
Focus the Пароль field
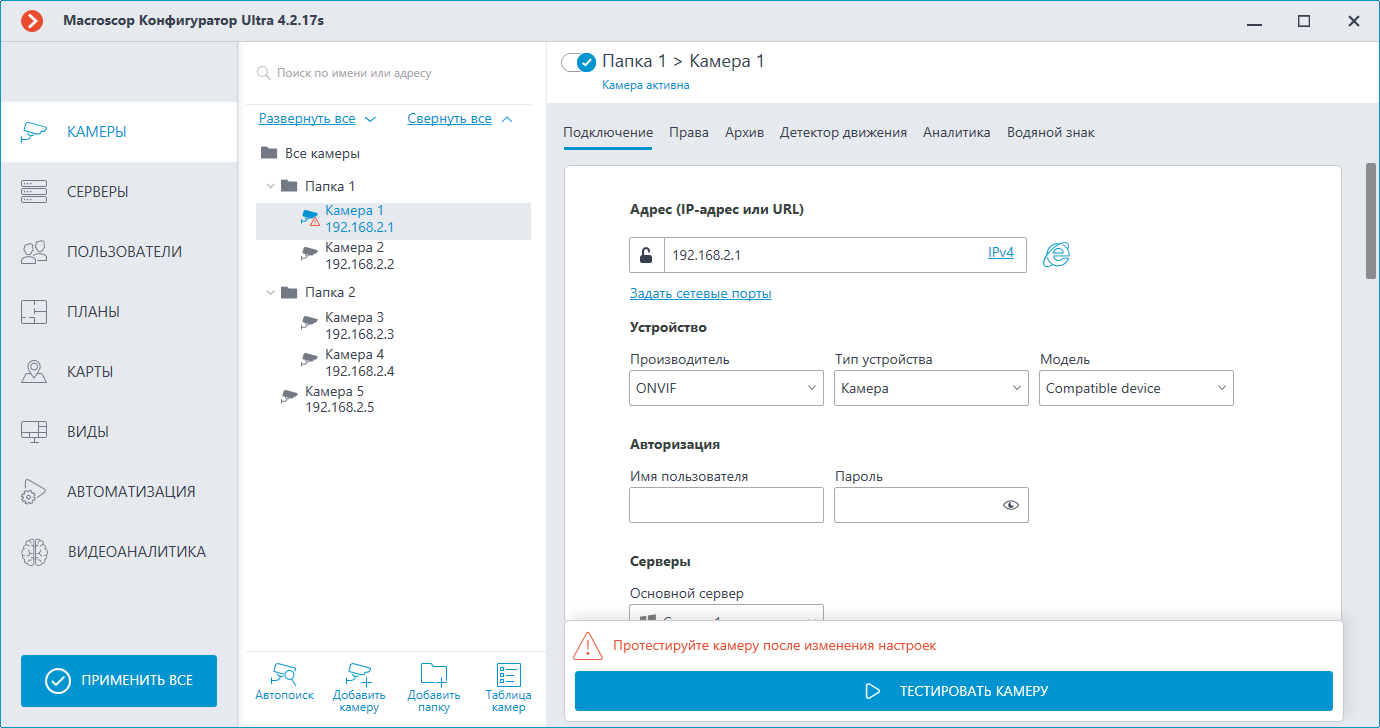pos(931,505)
